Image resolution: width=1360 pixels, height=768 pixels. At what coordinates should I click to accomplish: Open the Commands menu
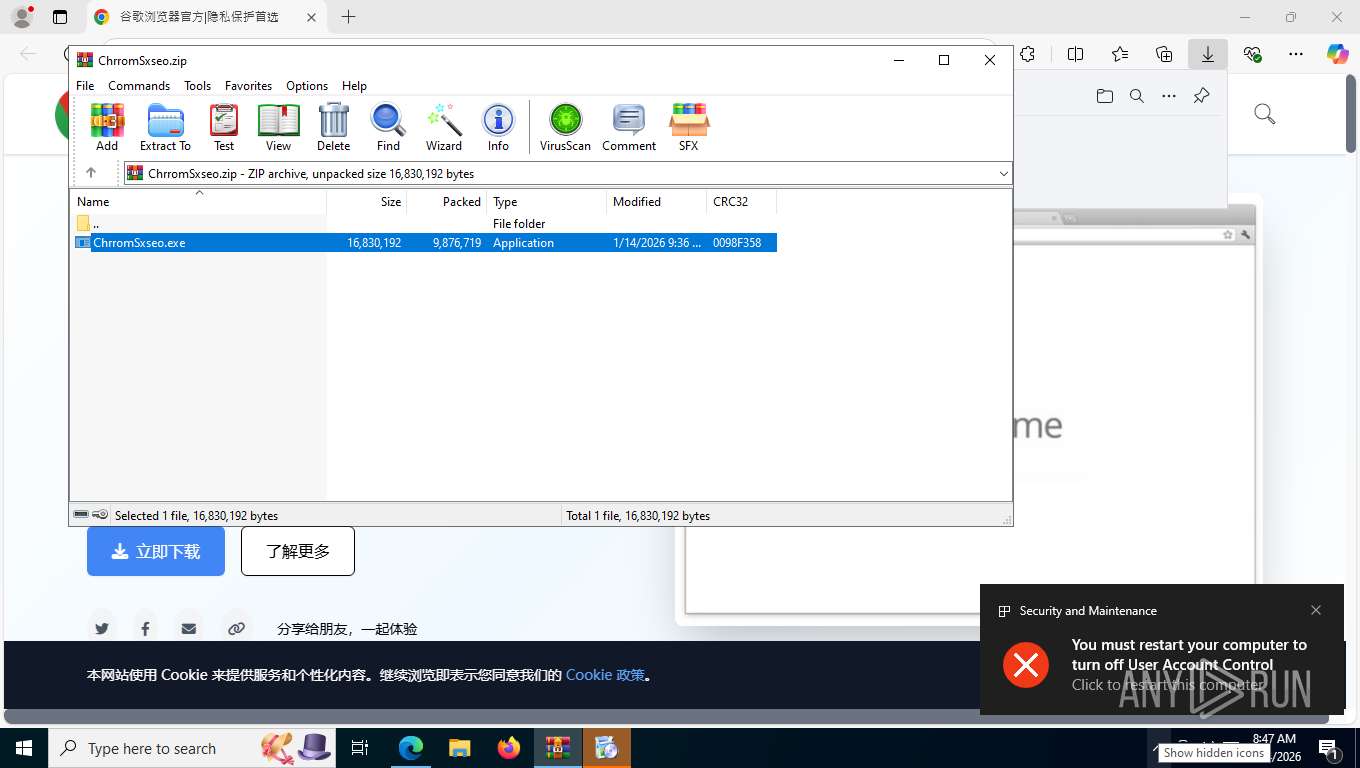click(x=139, y=86)
